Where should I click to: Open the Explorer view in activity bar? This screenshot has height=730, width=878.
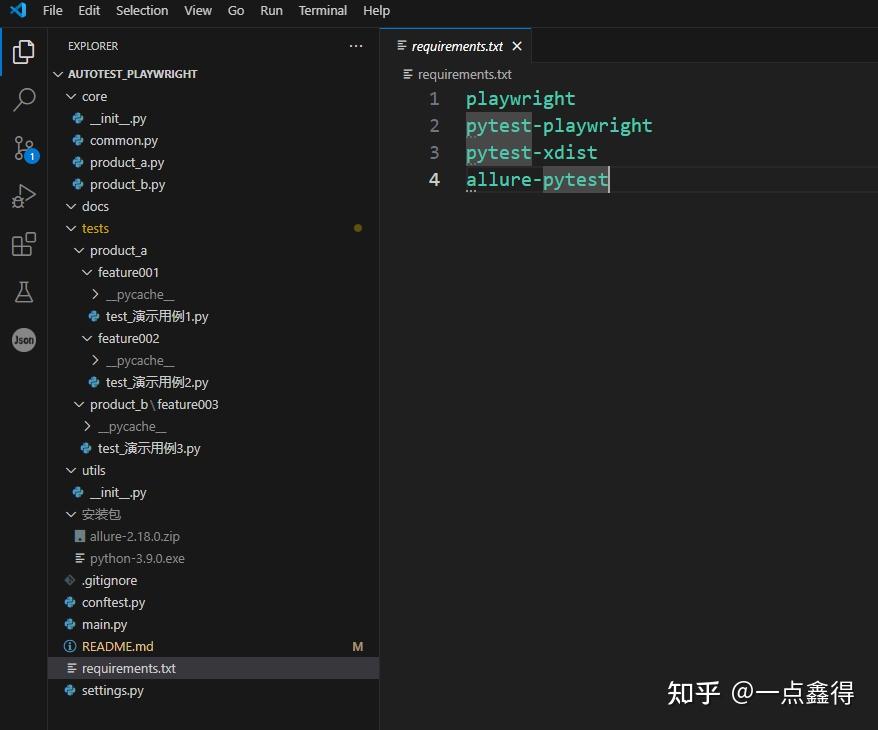coord(24,52)
